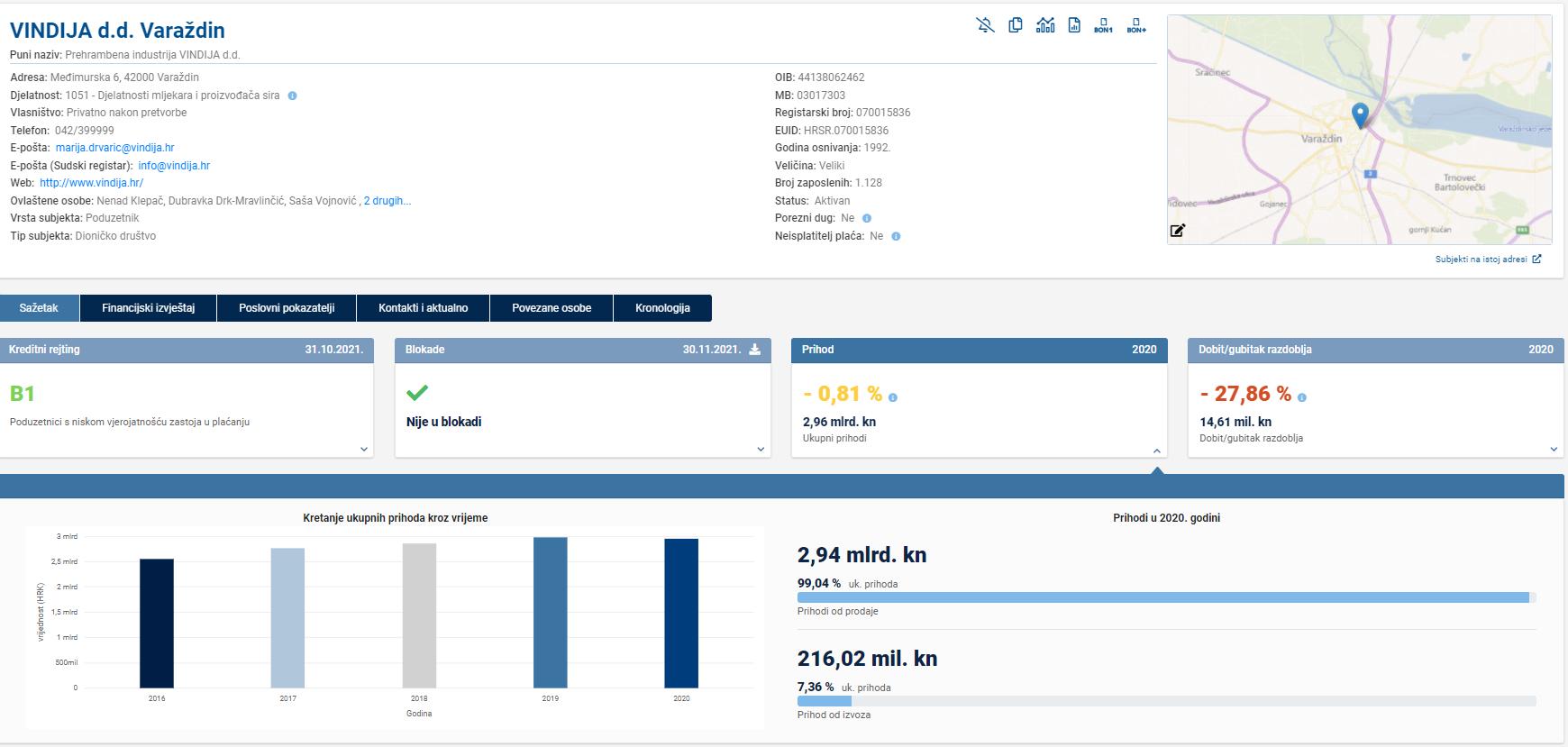Click the MB number 03017303

(821, 96)
